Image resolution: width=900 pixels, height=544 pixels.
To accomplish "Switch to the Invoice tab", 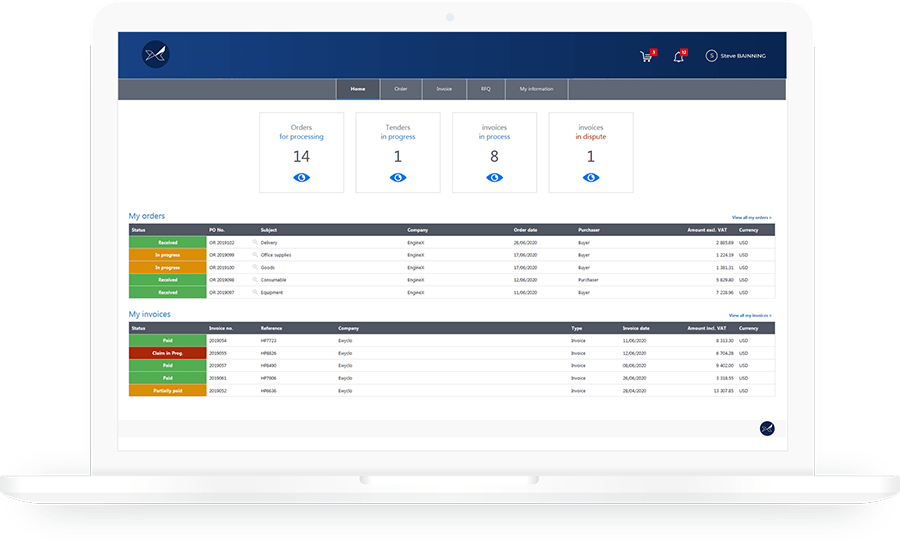I will point(444,89).
